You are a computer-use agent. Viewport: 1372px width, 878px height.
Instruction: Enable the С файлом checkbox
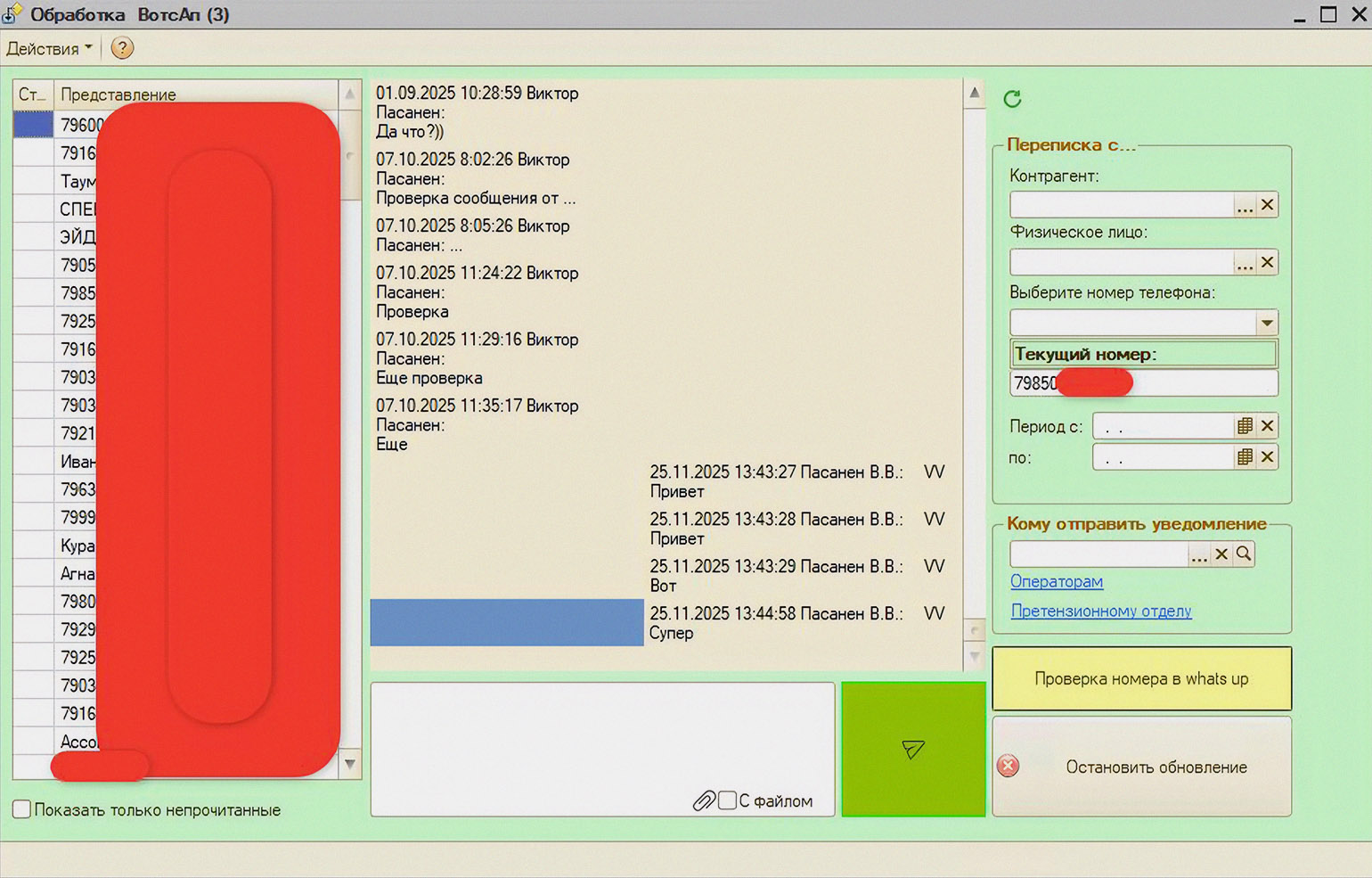click(728, 800)
